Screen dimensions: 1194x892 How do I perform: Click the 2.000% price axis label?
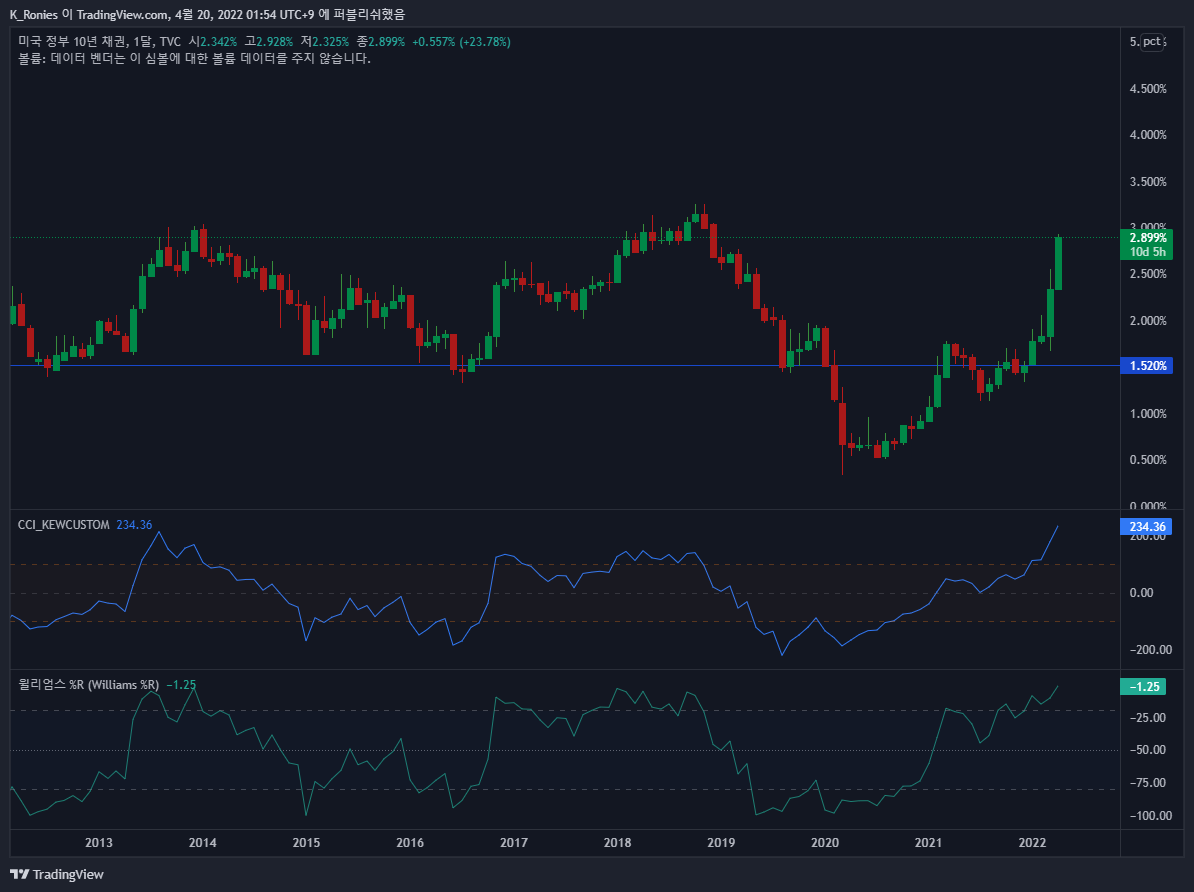coord(1148,321)
